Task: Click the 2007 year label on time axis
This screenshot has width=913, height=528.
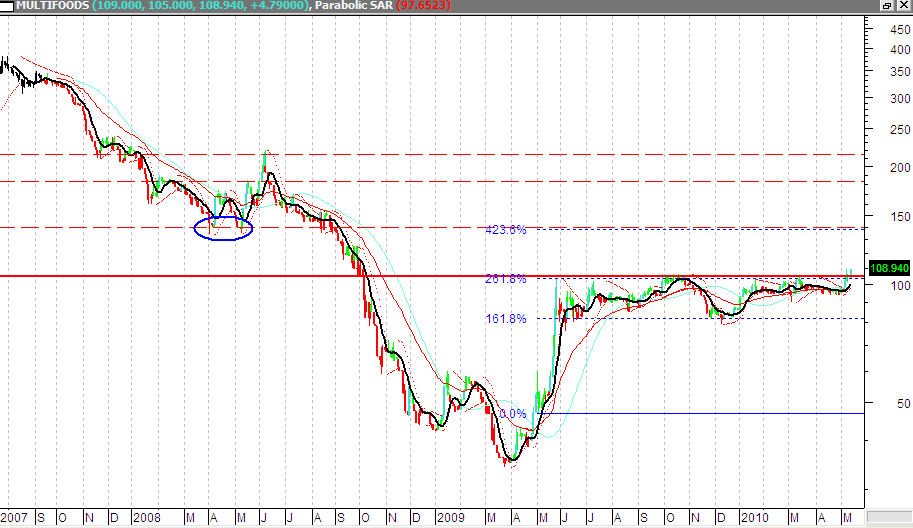Action: (x=16, y=518)
